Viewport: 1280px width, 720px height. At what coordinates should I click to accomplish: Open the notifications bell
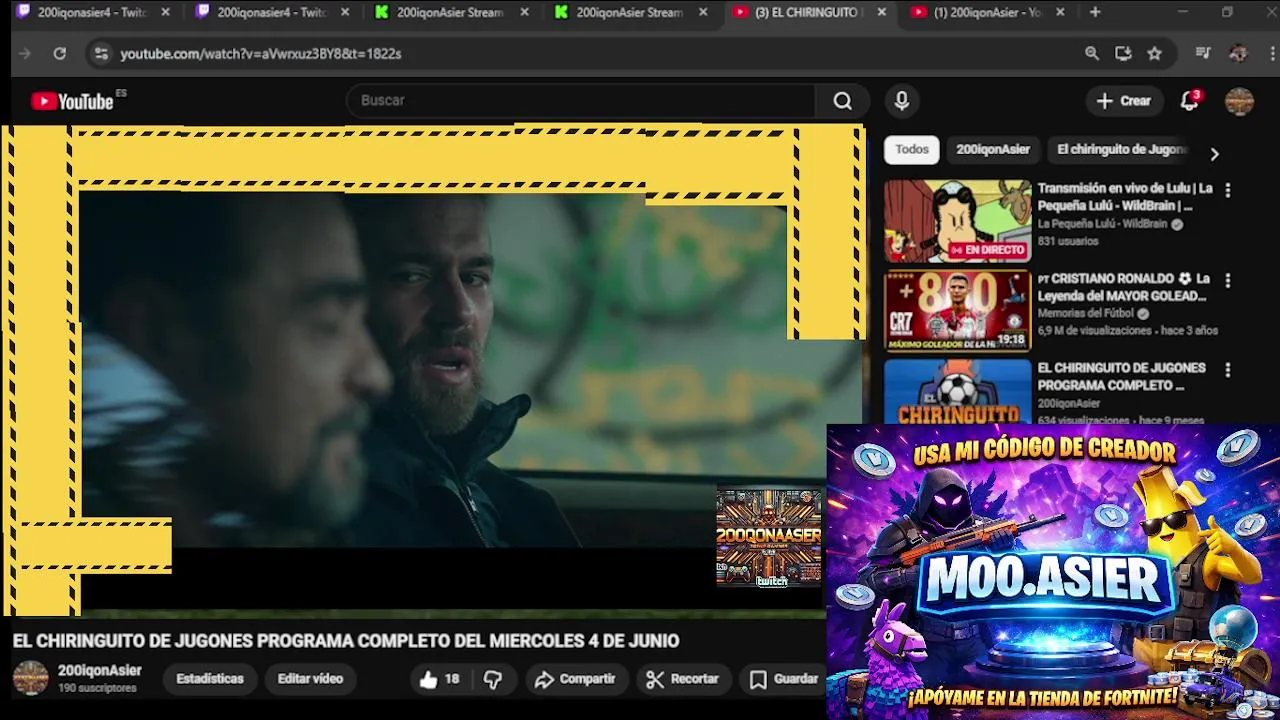[x=1190, y=101]
